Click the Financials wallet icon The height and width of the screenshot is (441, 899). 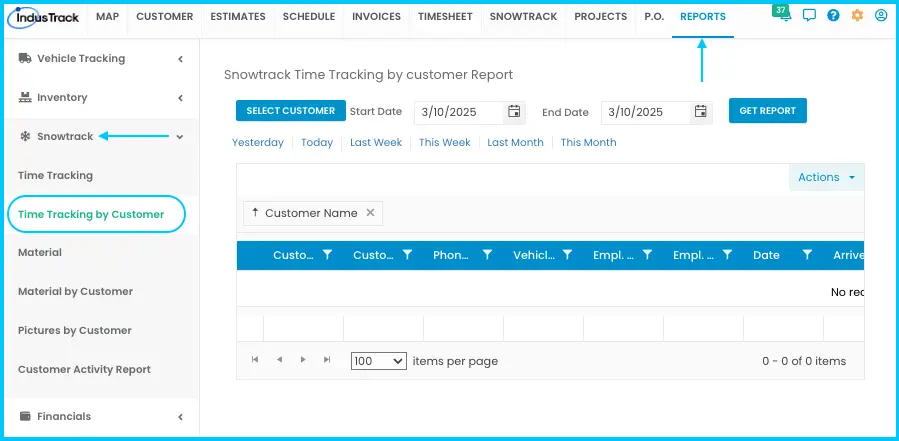(25, 416)
